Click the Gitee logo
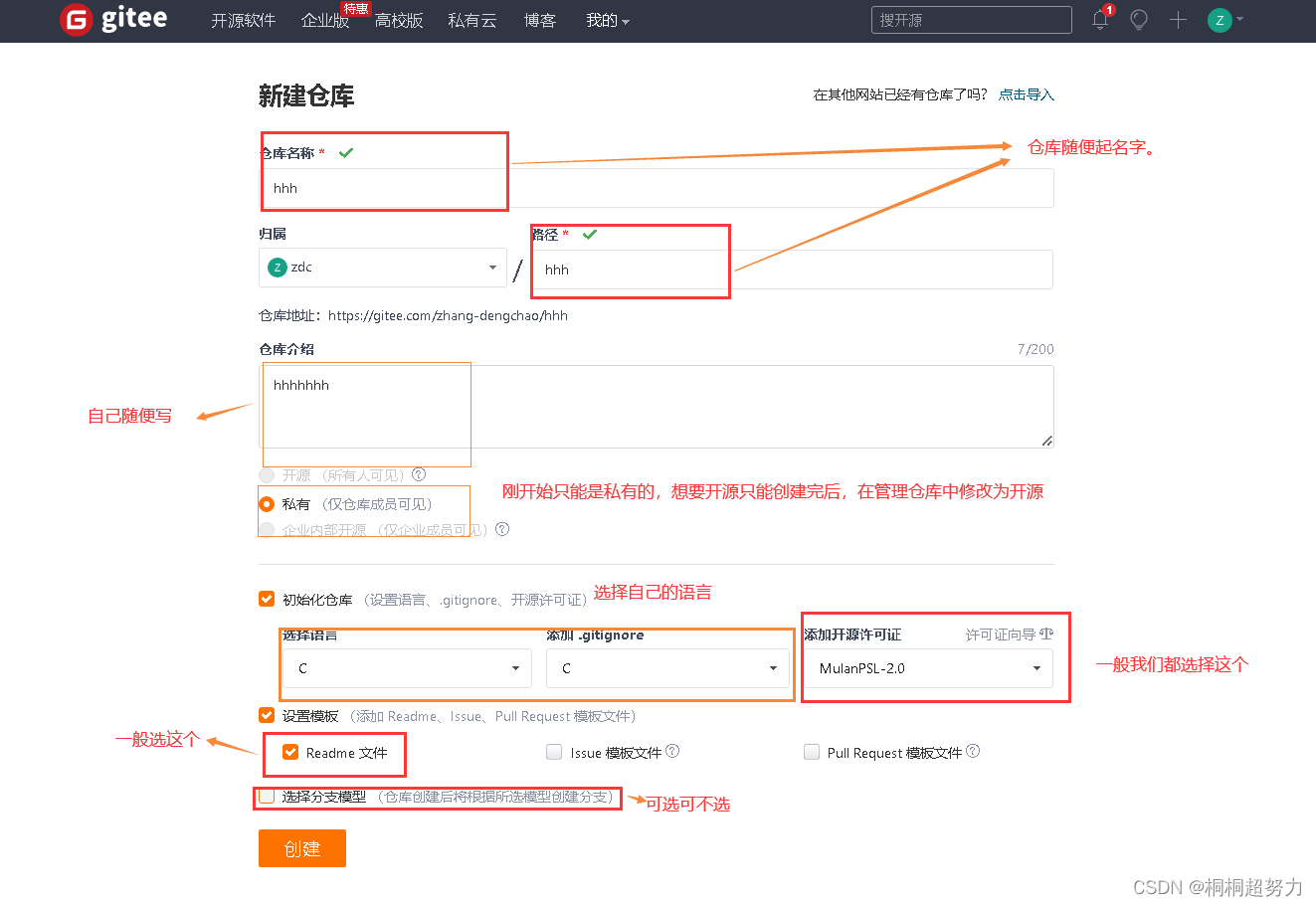This screenshot has height=906, width=1316. (x=113, y=20)
